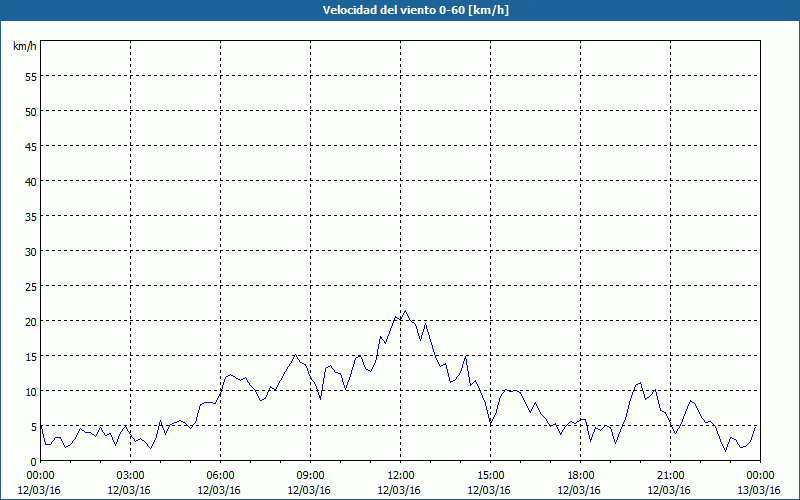Select the "12/03/16" date under 18:00

pos(579,490)
